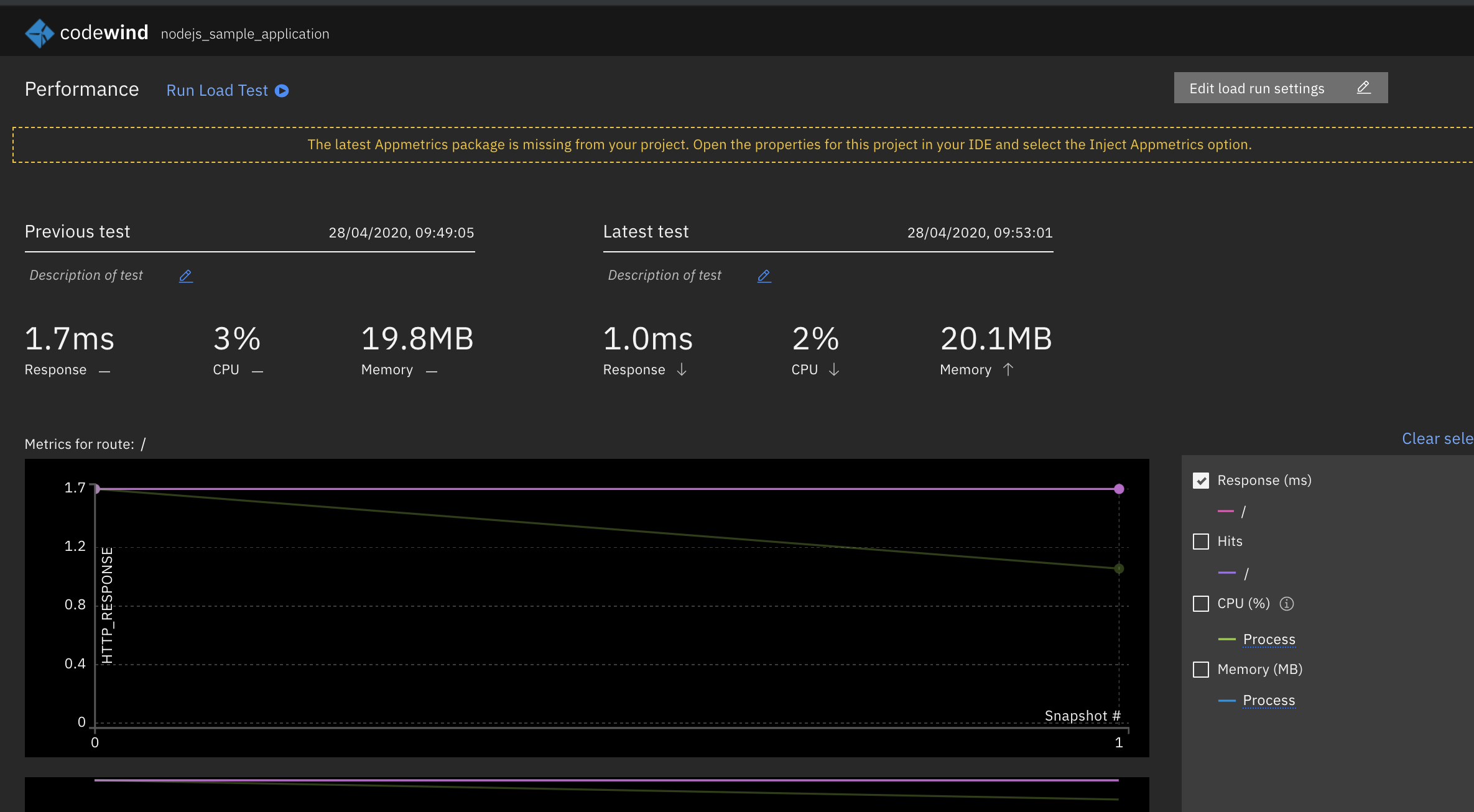Open Edit load run settings button
Screen dimensions: 1474x812
[1281, 88]
